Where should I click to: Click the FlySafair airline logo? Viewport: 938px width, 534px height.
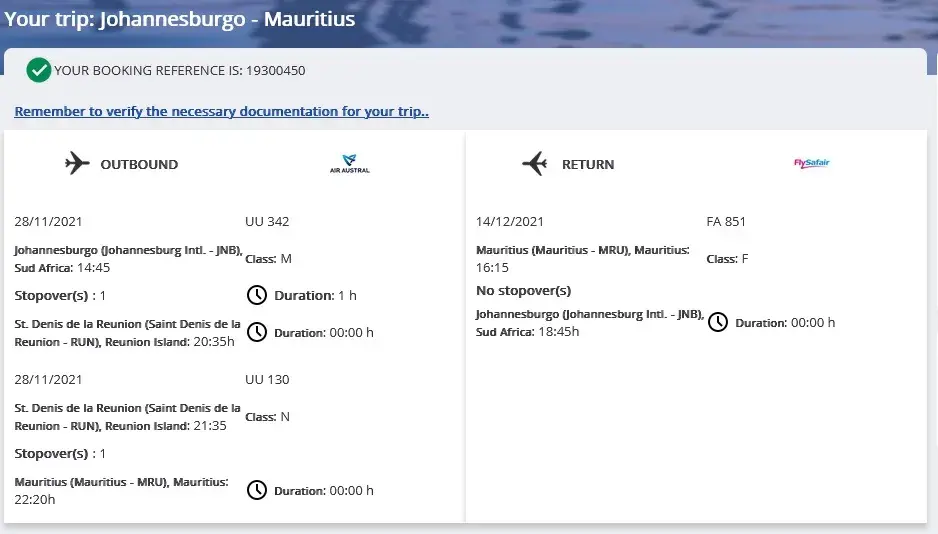click(x=811, y=163)
